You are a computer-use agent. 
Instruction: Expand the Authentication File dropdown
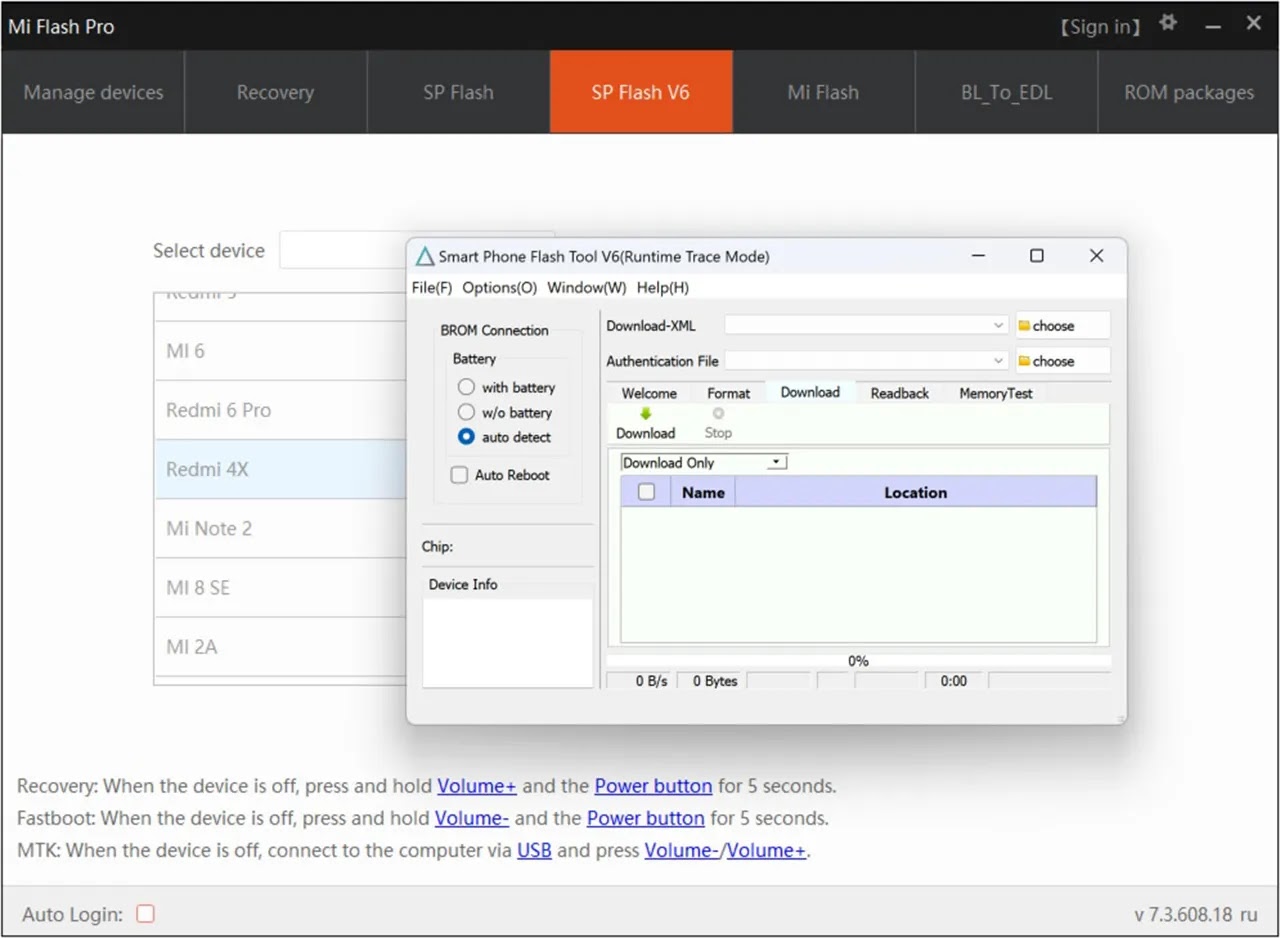[x=998, y=360]
